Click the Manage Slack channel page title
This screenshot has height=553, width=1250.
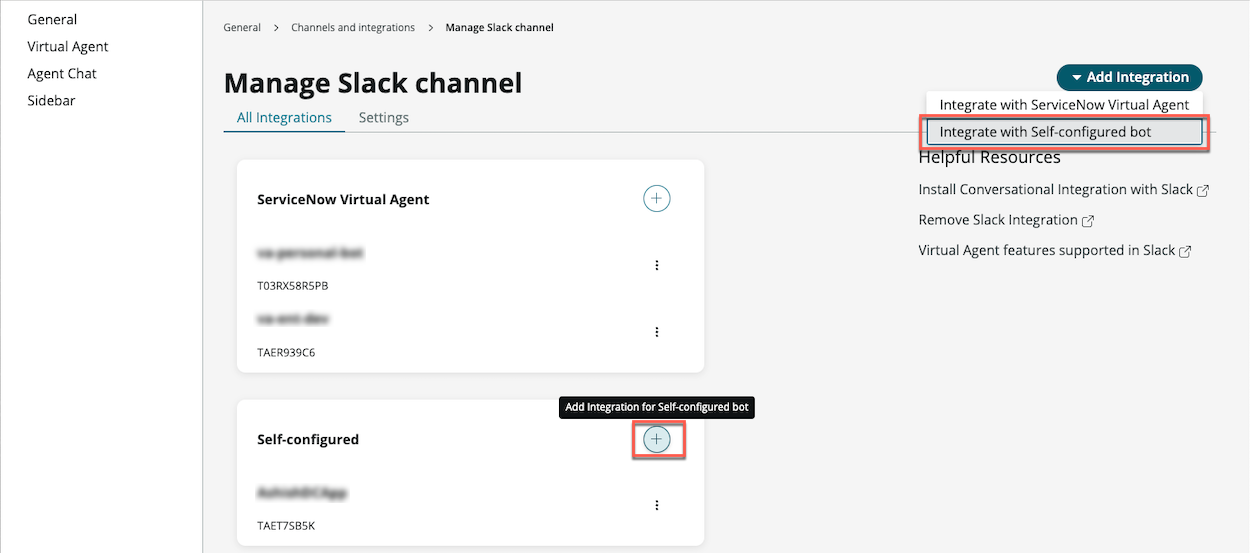pos(373,82)
